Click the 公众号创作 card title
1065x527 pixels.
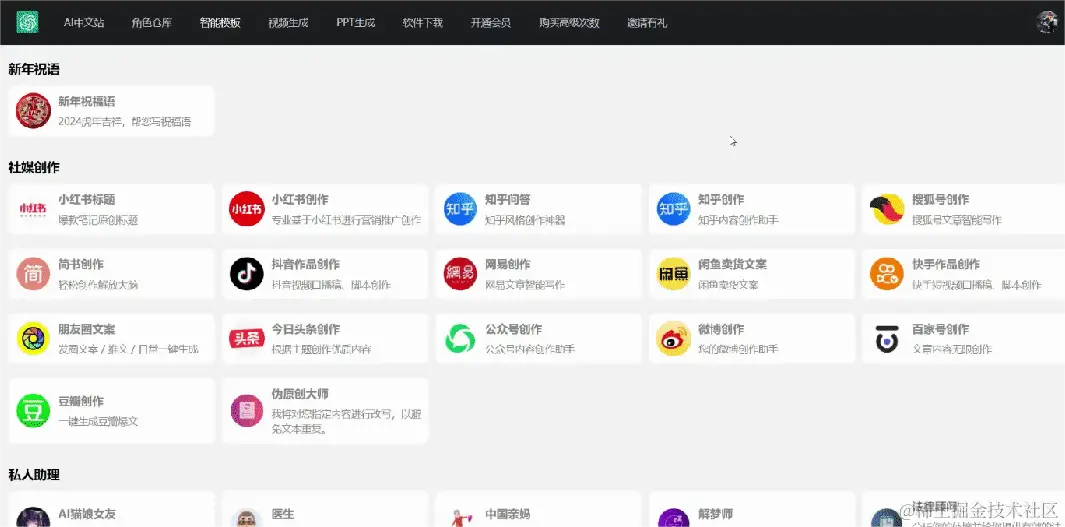513,329
